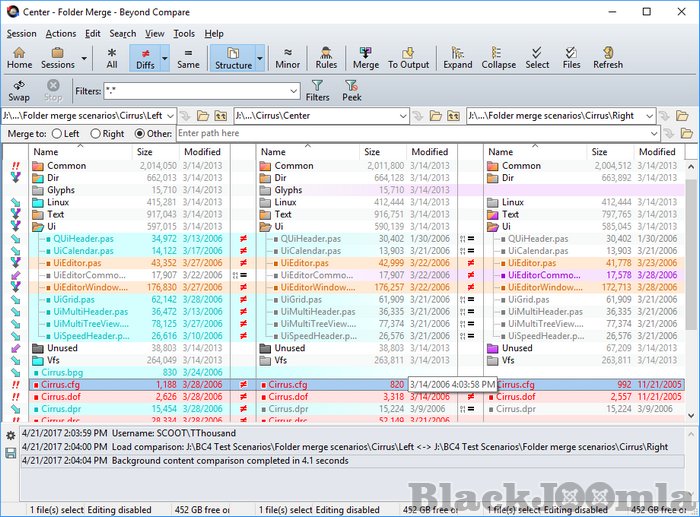Select the Minor differences toolbar icon
Viewport: 700px width, 517px height.
click(x=287, y=57)
